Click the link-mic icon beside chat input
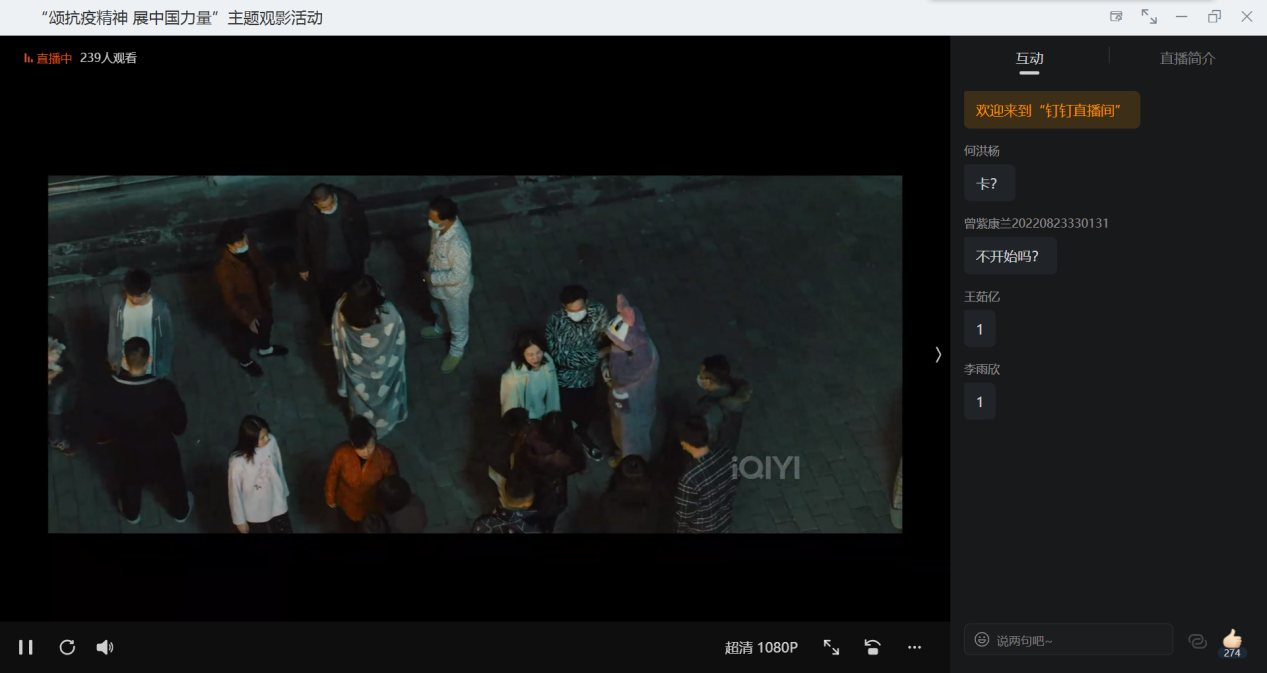The height and width of the screenshot is (673, 1267). 1197,641
